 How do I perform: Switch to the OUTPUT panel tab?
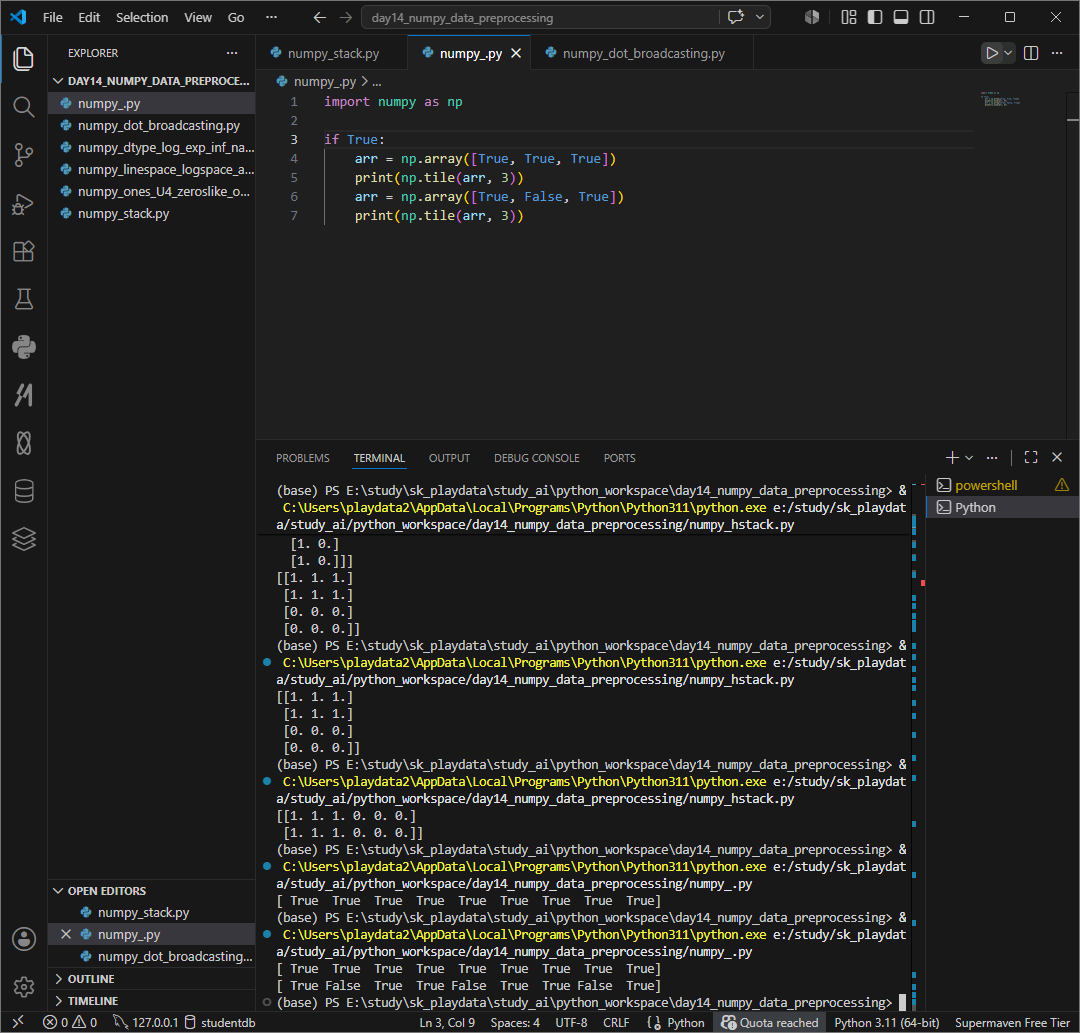click(449, 458)
